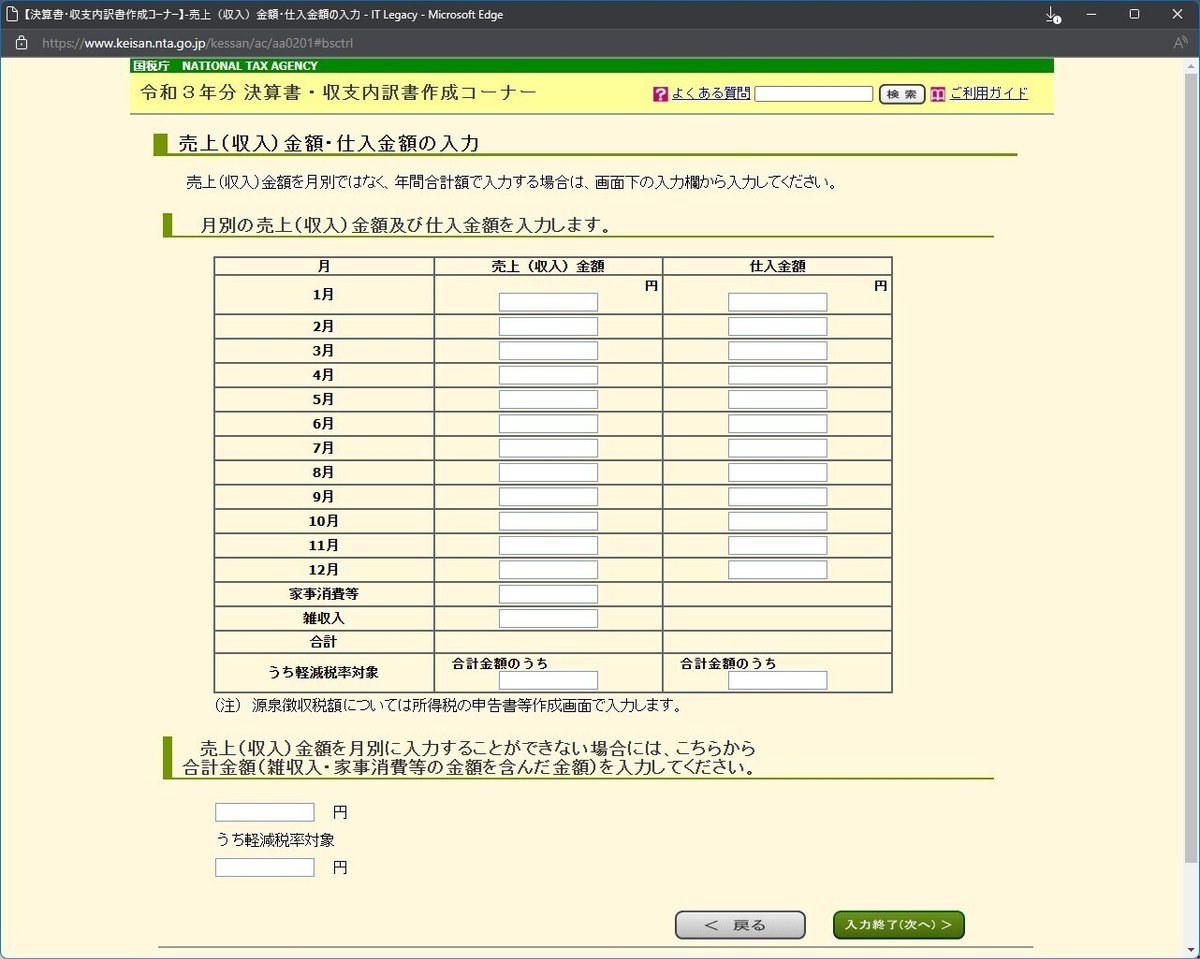Viewport: 1200px width, 959px height.
Task: Click the 9月 仕入金額 field
Action: point(778,497)
